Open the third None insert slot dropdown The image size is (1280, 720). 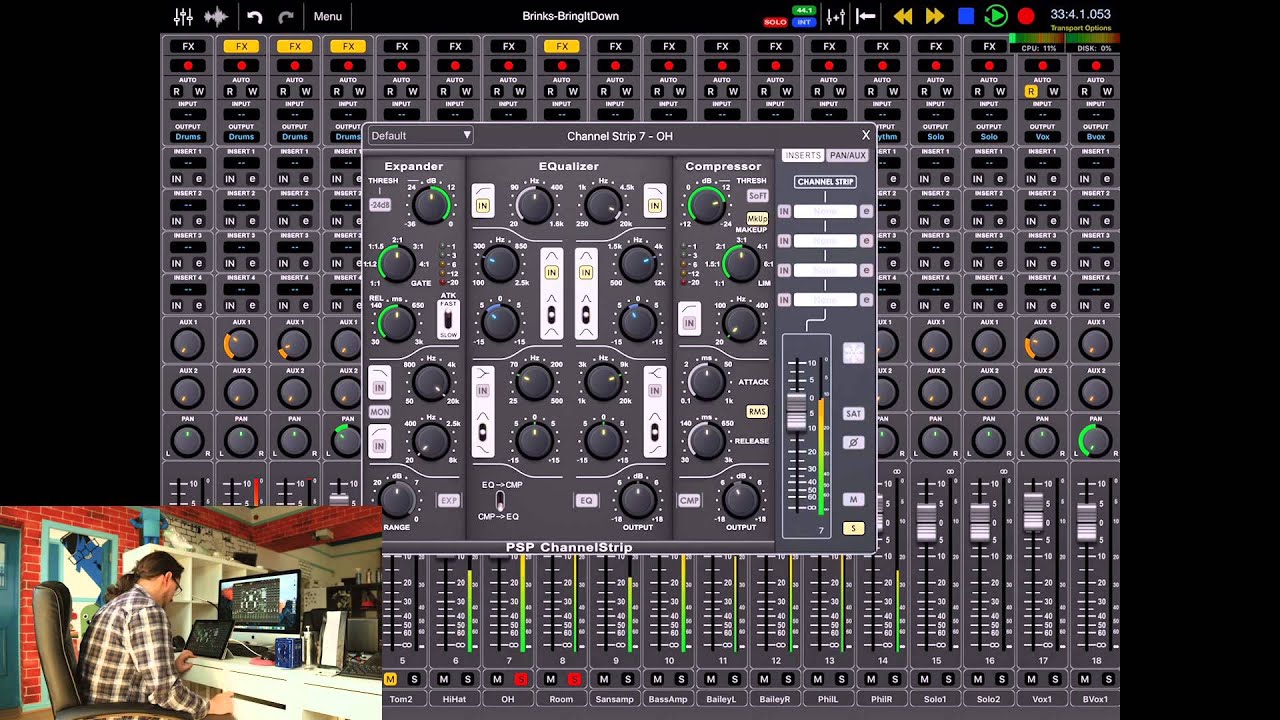(x=825, y=270)
